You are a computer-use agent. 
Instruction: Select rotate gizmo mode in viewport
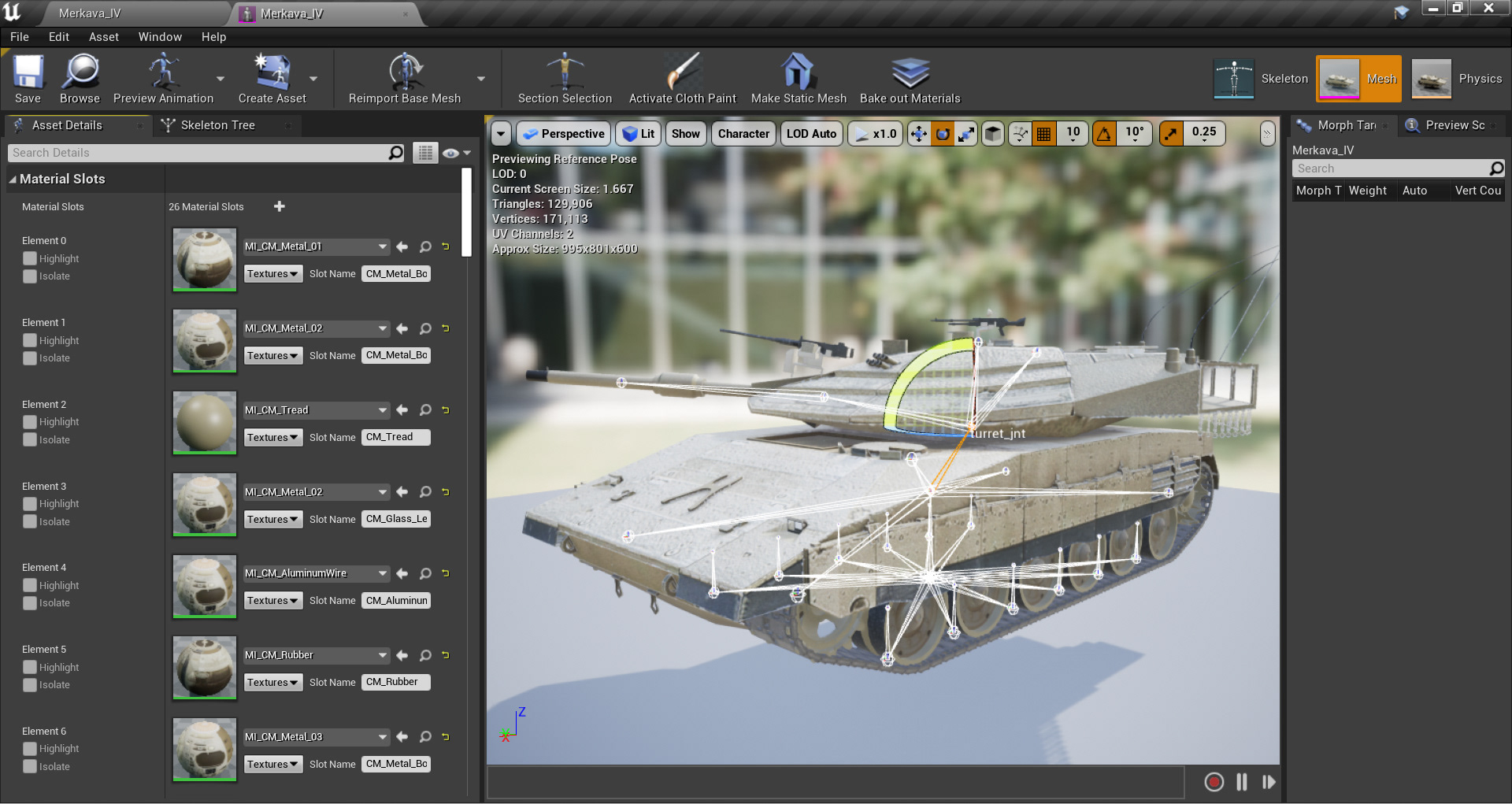pos(942,134)
